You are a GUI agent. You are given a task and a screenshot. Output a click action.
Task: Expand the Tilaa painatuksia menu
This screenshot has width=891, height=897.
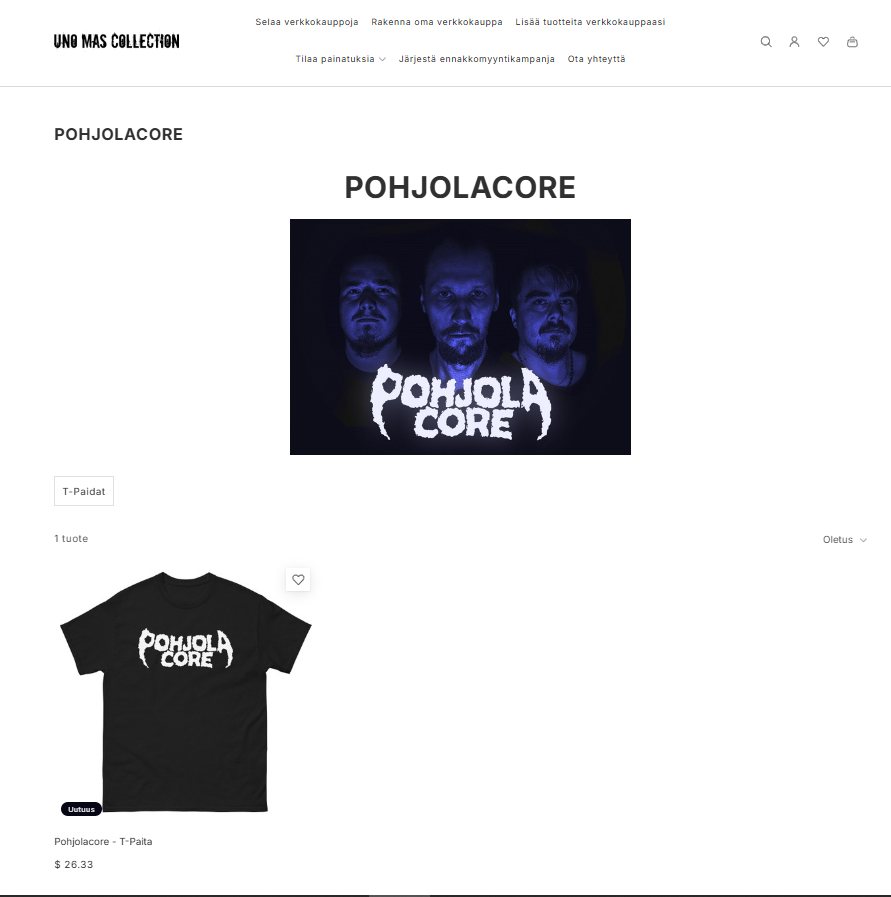tap(340, 59)
